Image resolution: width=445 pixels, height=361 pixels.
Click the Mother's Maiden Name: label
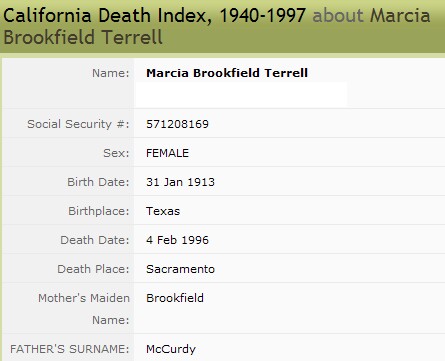click(x=84, y=309)
